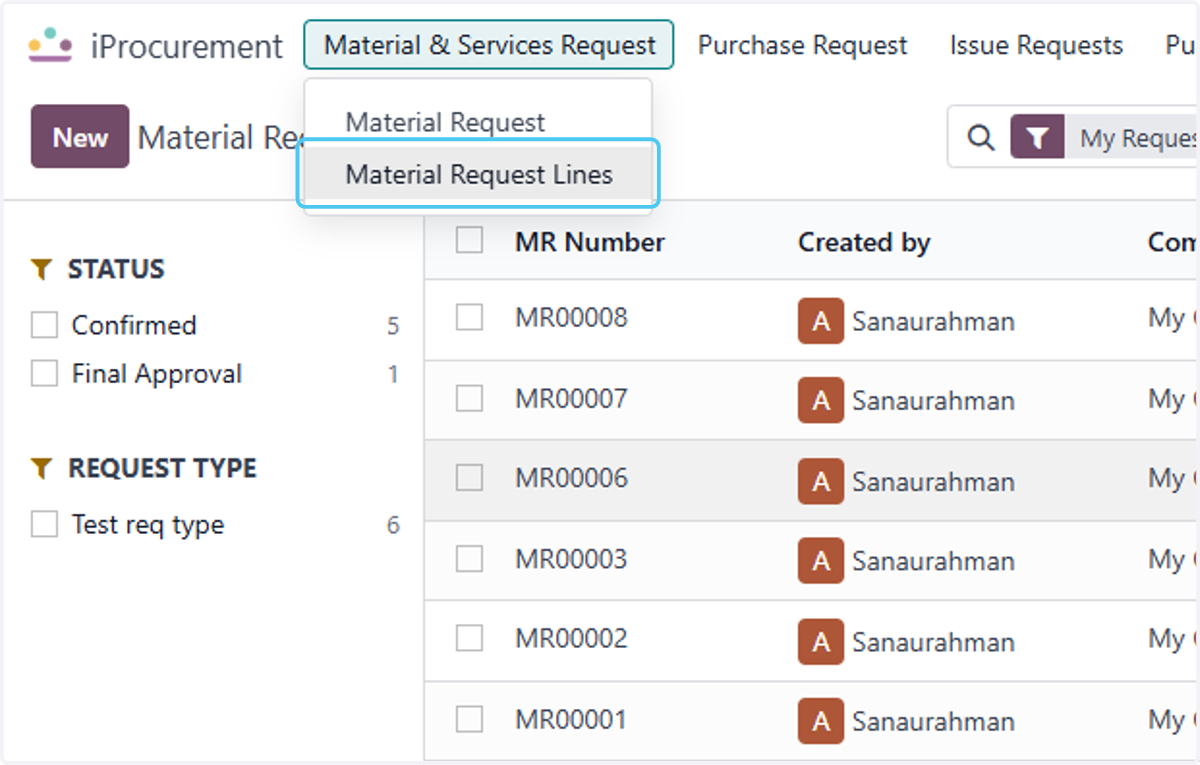Image resolution: width=1200 pixels, height=765 pixels.
Task: Click the Final Approval filter label
Action: (x=157, y=374)
